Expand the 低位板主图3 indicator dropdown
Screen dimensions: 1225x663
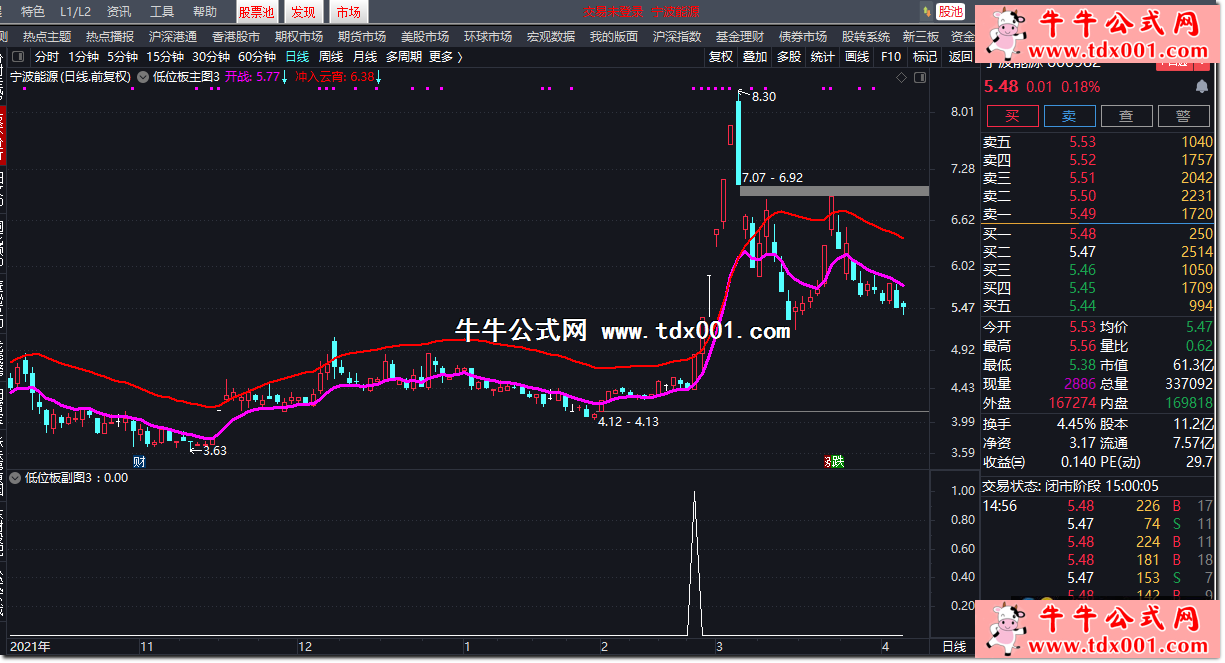(143, 77)
